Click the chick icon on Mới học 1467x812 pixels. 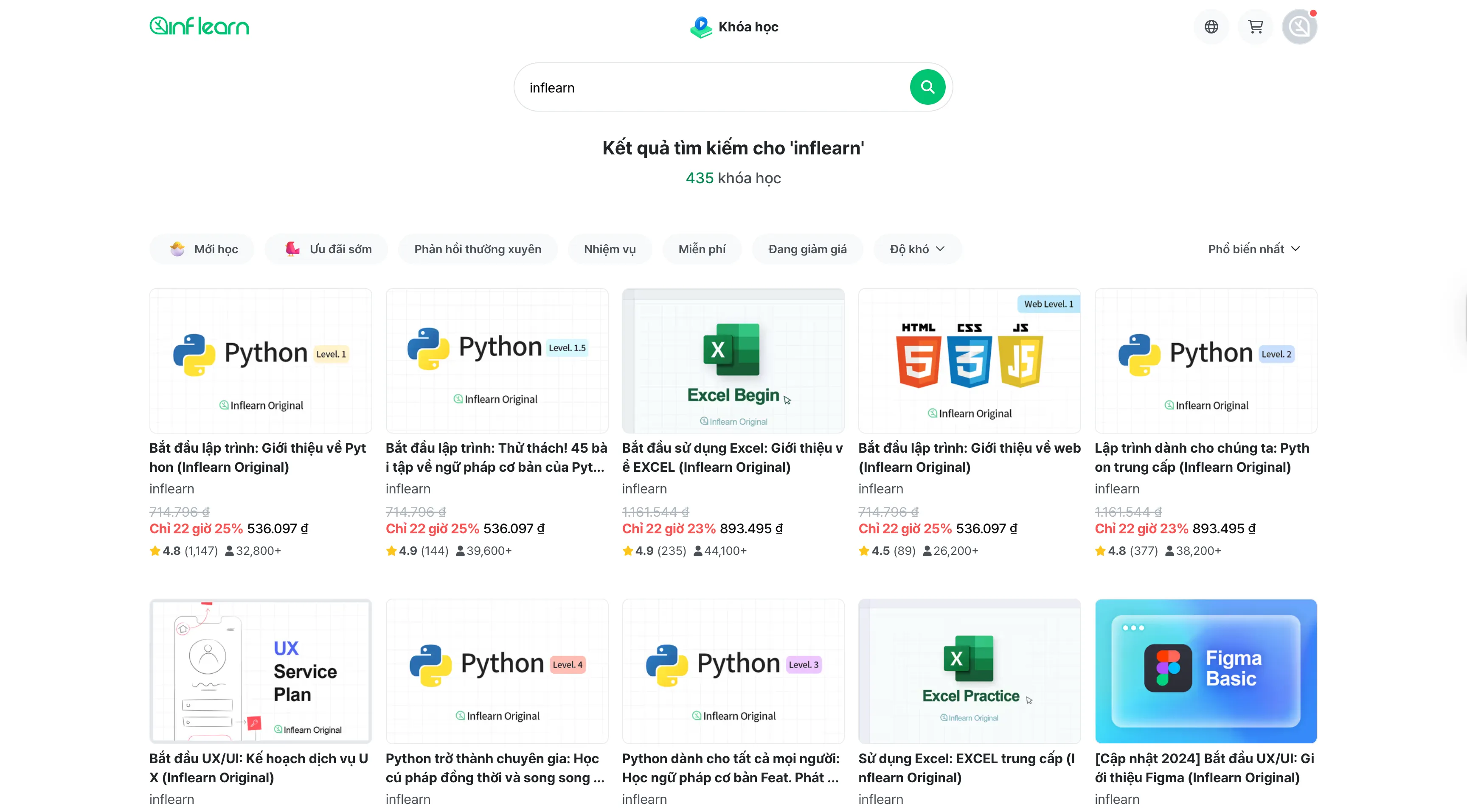click(x=178, y=249)
